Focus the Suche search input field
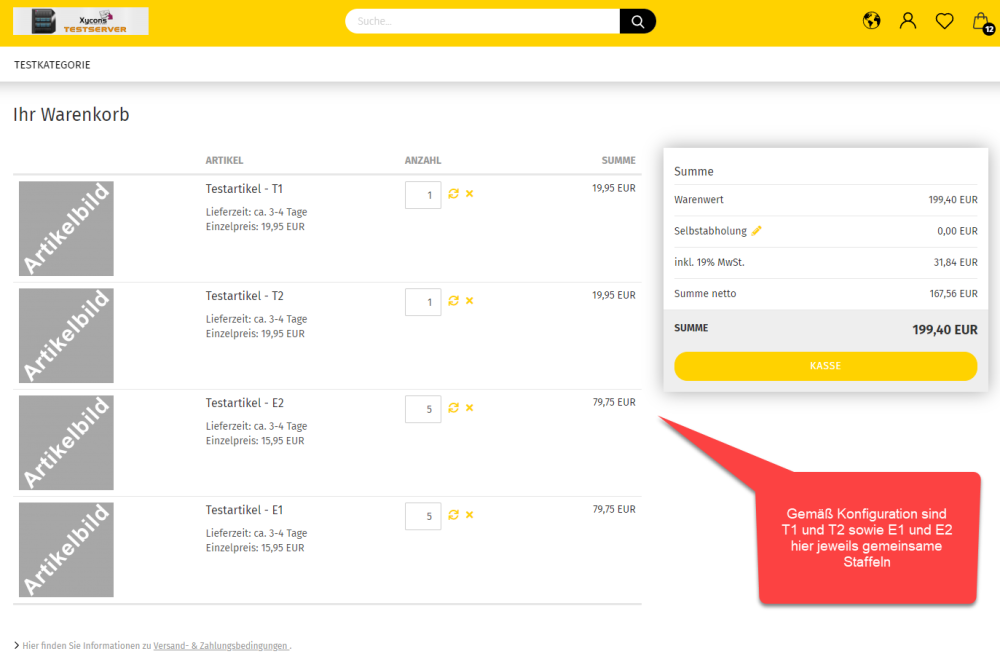 point(484,21)
